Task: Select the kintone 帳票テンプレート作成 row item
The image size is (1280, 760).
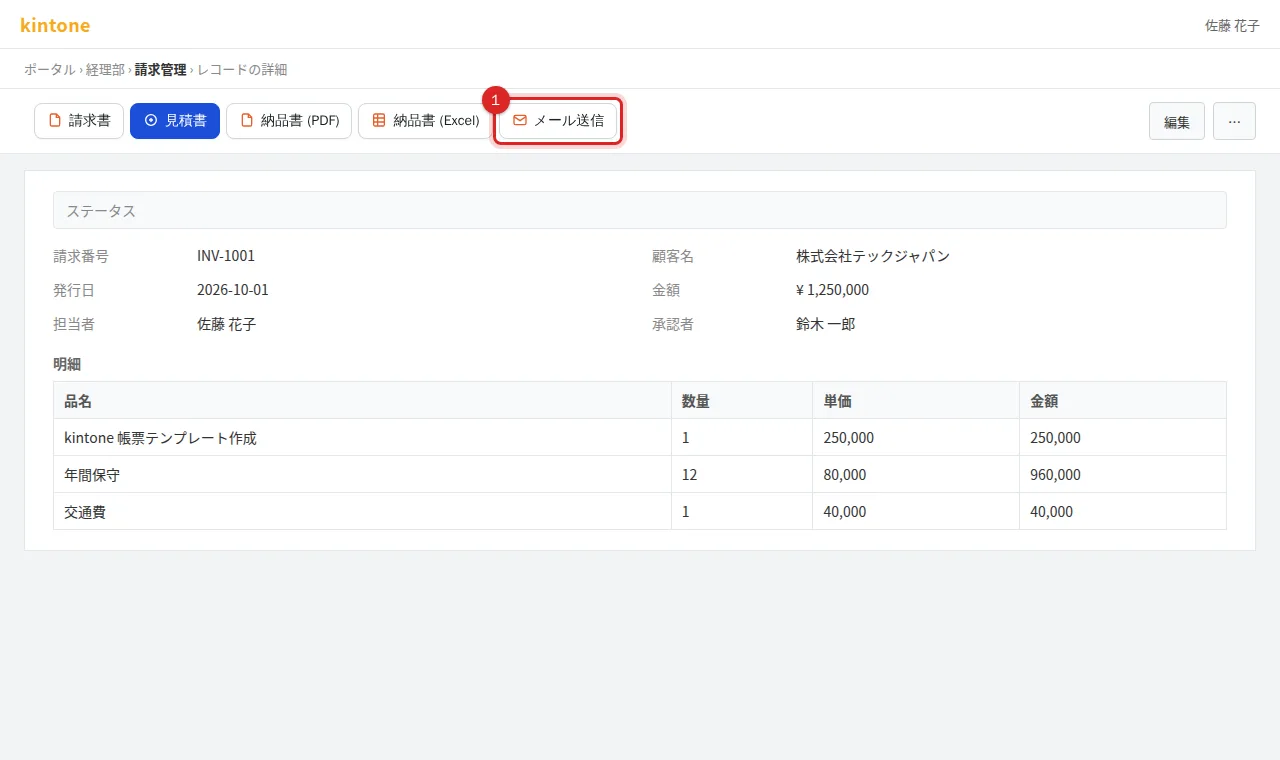Action: 160,438
